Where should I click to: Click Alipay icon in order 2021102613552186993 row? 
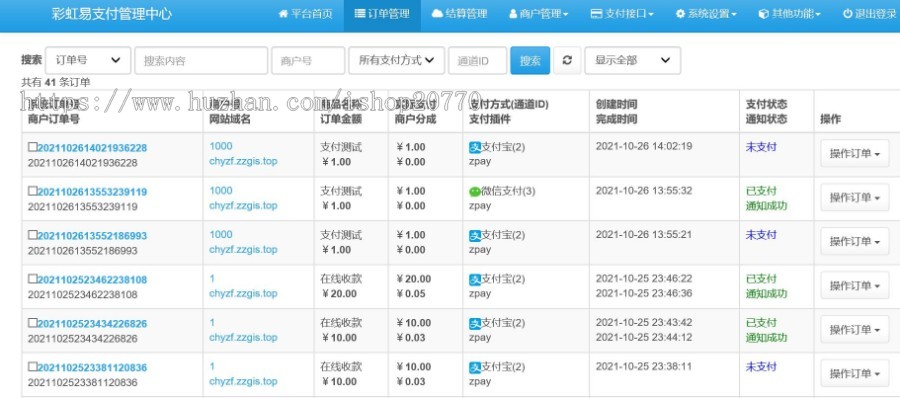click(x=475, y=235)
